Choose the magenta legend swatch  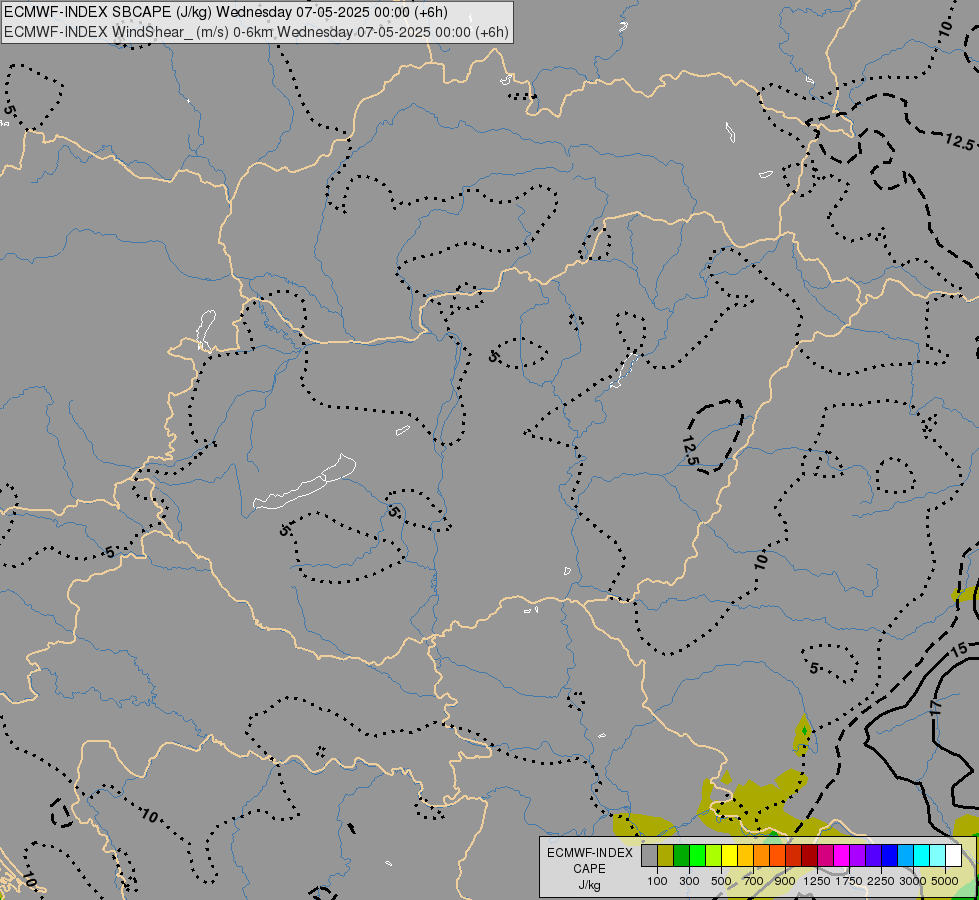coord(842,855)
